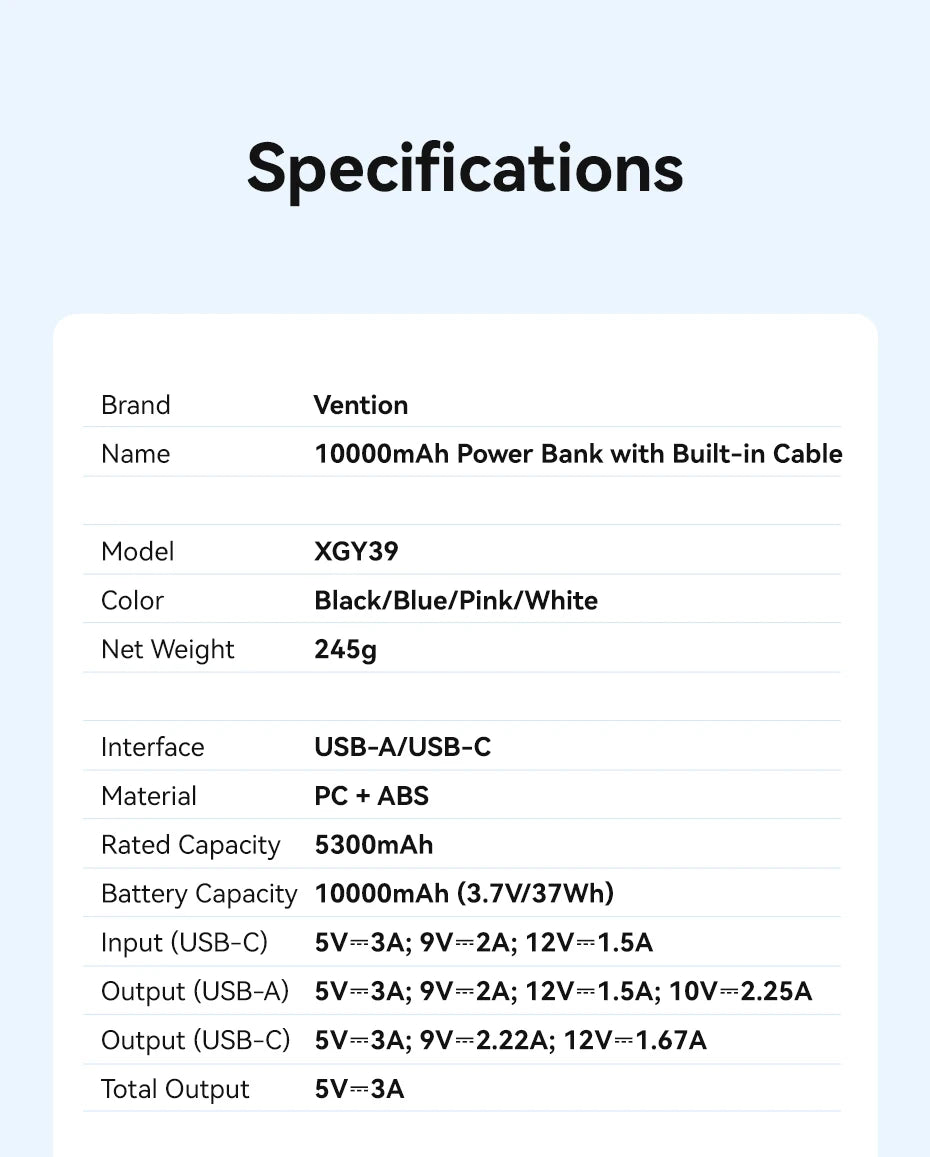Click the USB-A/USB-C interface value
This screenshot has width=930, height=1157.
point(403,747)
